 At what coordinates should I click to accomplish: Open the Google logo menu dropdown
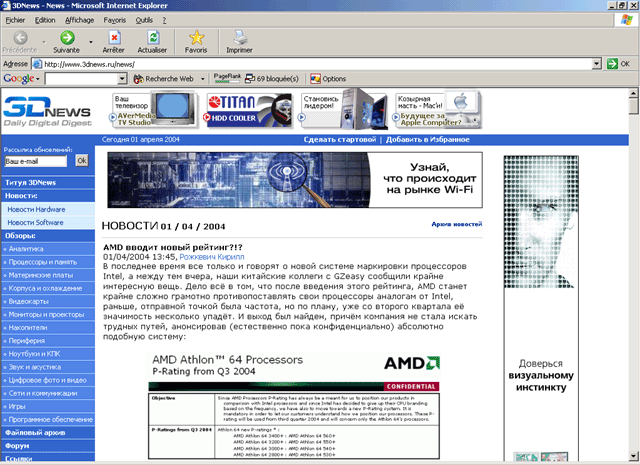click(38, 79)
